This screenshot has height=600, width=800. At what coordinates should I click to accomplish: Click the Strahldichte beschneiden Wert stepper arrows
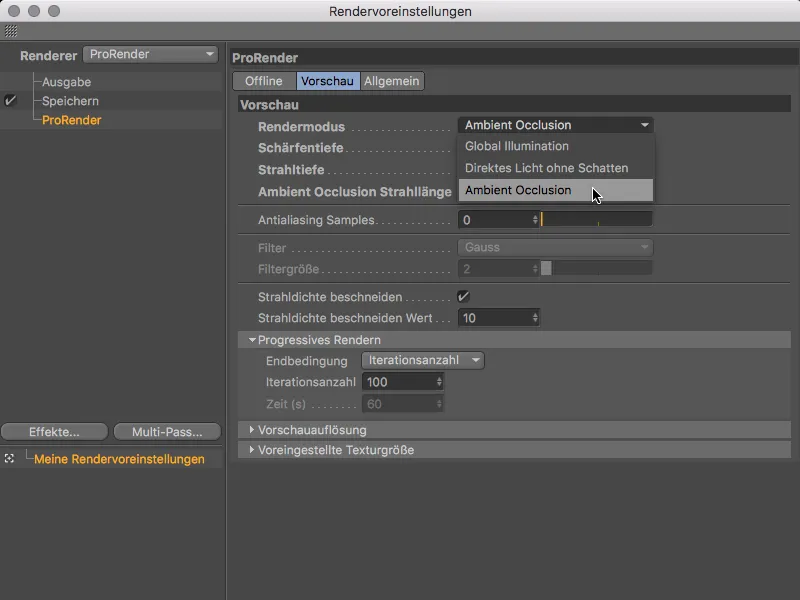pyautogui.click(x=535, y=318)
